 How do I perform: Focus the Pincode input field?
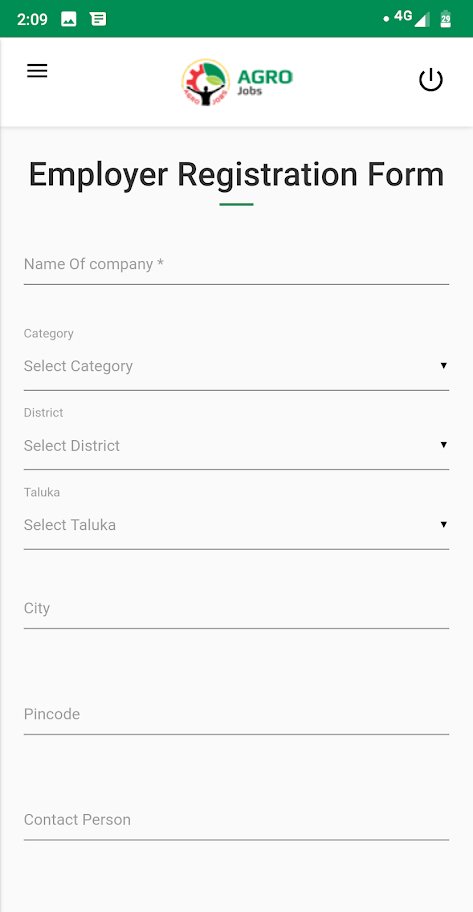[236, 714]
